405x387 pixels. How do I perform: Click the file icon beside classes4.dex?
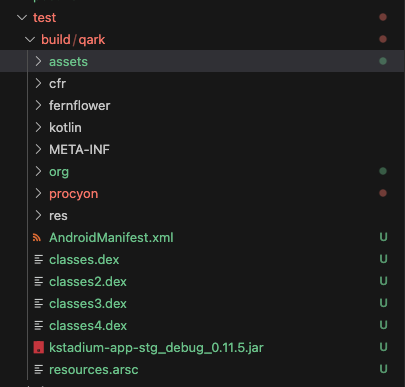point(39,326)
